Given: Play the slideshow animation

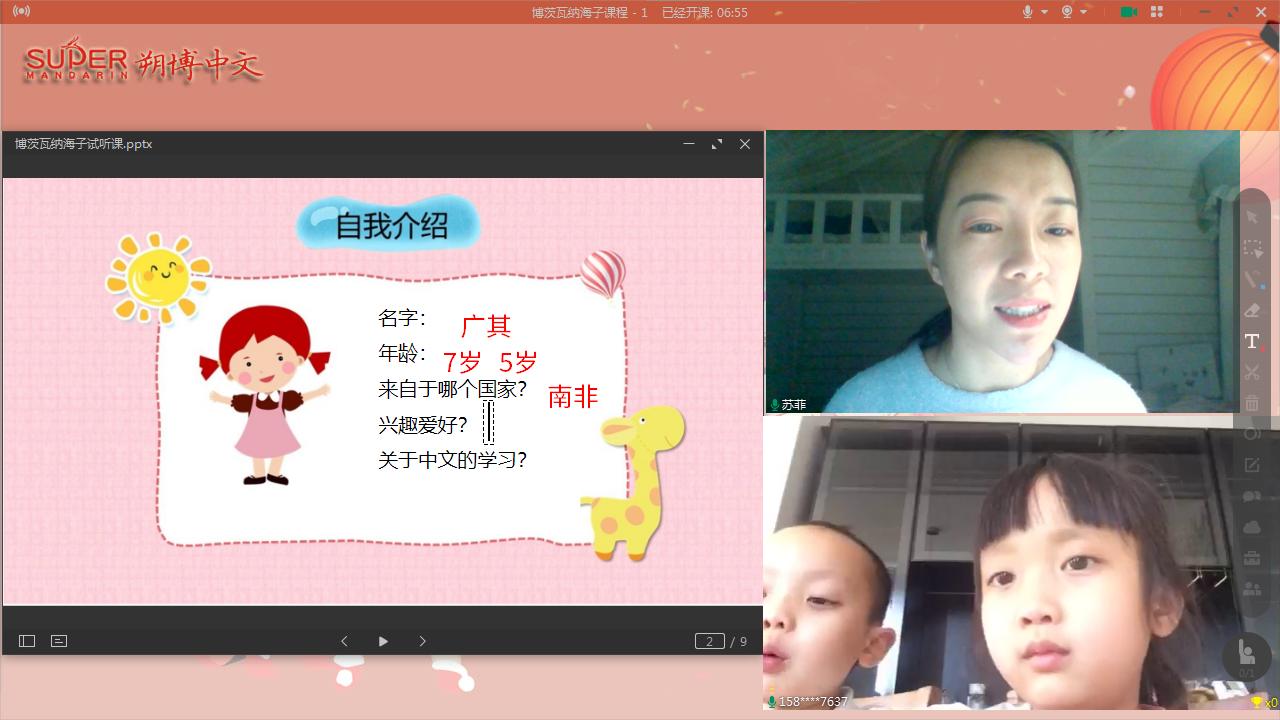Looking at the screenshot, I should pyautogui.click(x=383, y=641).
